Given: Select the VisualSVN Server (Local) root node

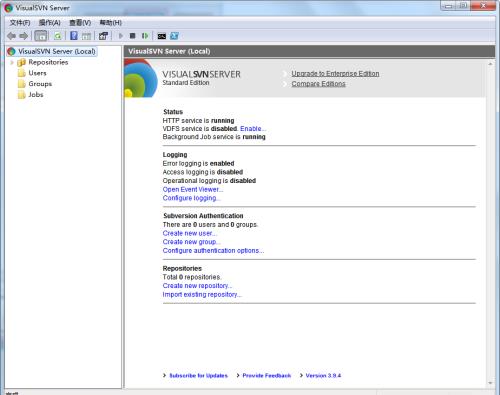Looking at the screenshot, I should 52,51.
